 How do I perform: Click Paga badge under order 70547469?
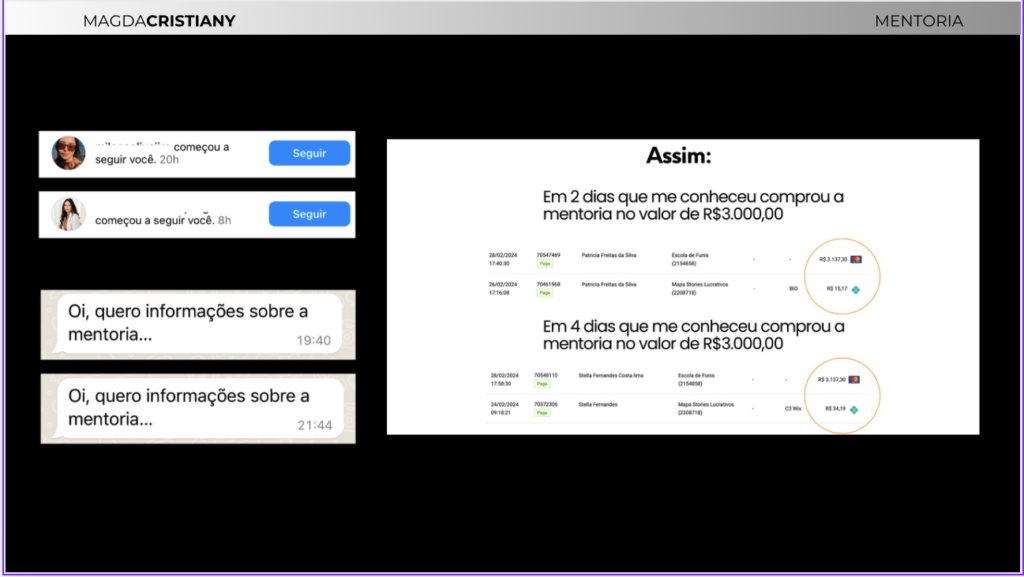pos(544,264)
